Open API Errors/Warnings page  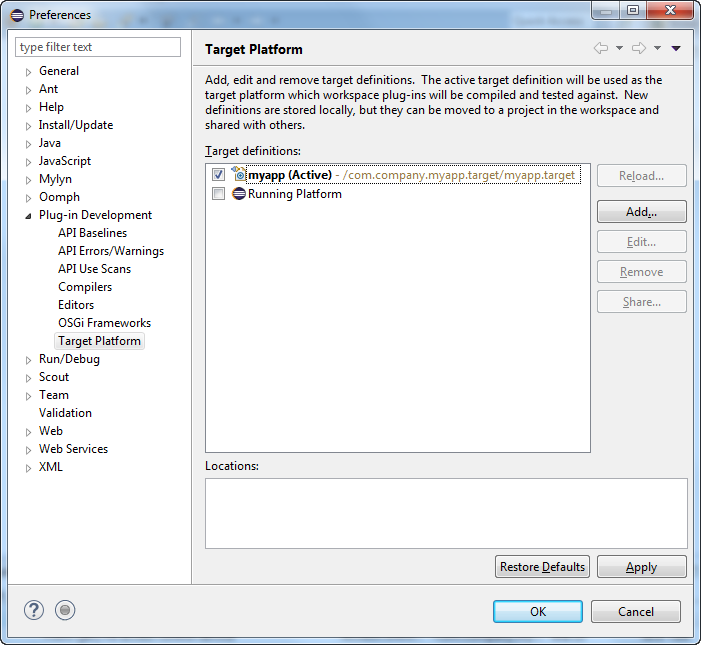[111, 251]
